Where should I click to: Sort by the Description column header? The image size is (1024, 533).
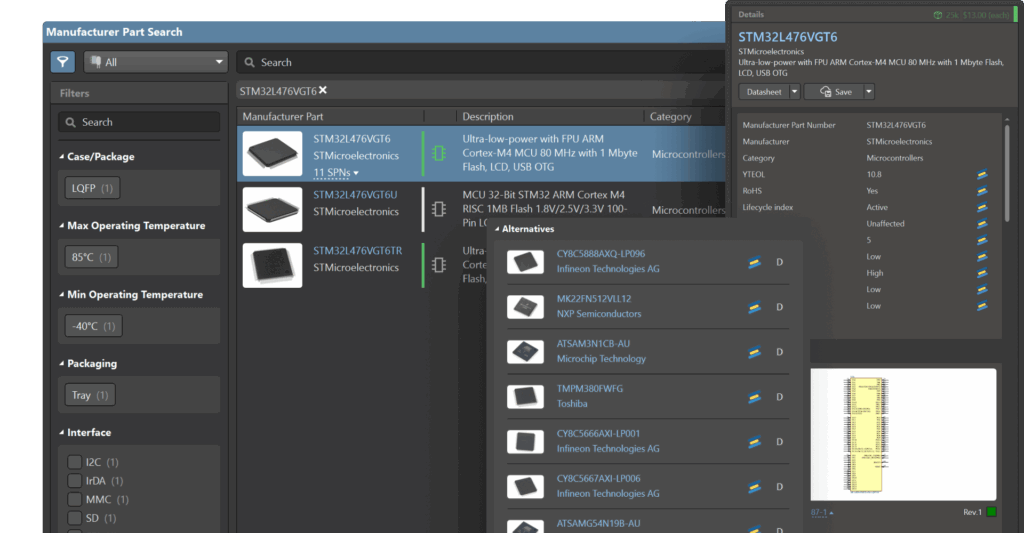click(x=488, y=117)
